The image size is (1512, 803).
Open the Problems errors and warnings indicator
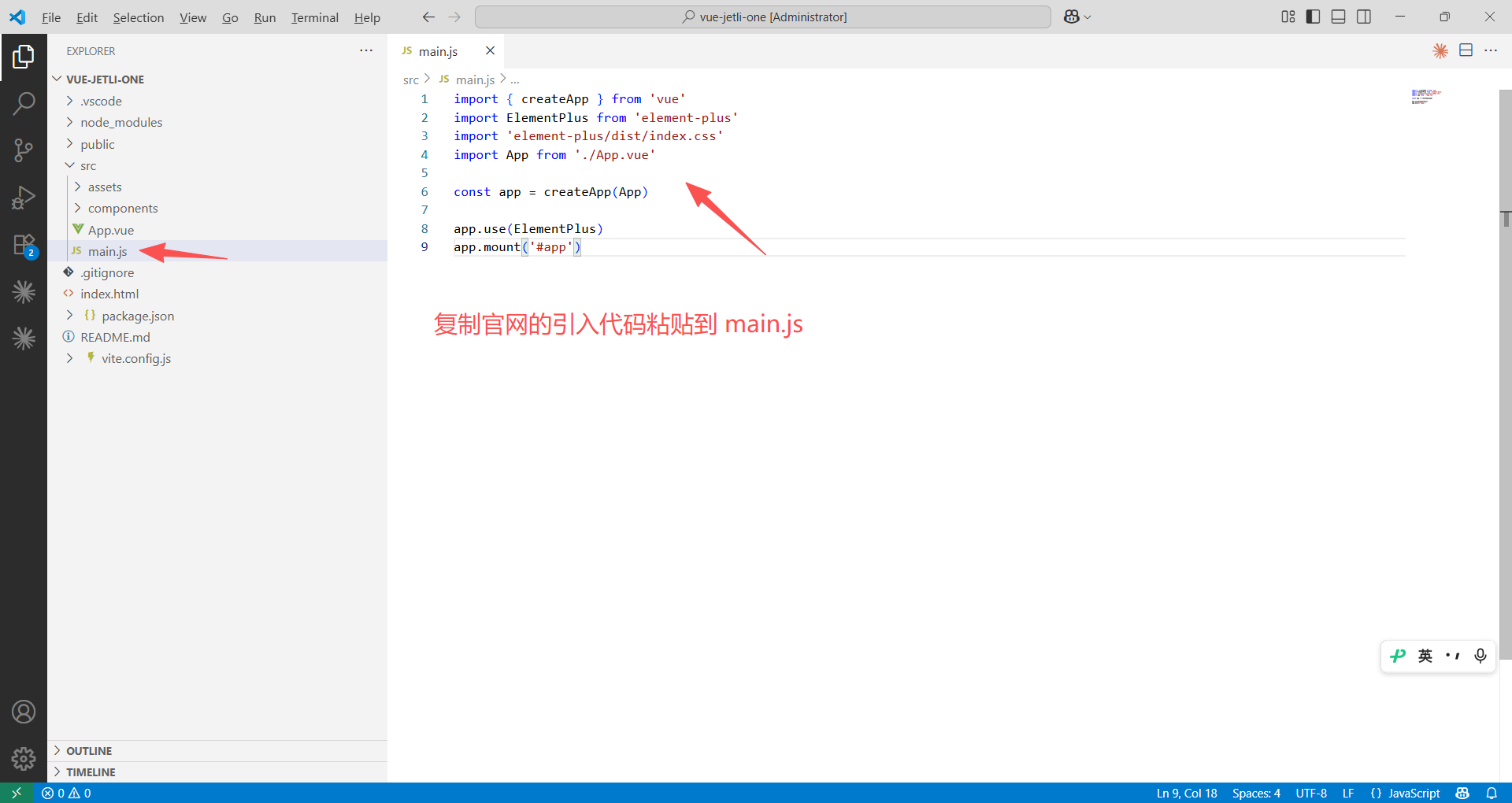click(66, 793)
